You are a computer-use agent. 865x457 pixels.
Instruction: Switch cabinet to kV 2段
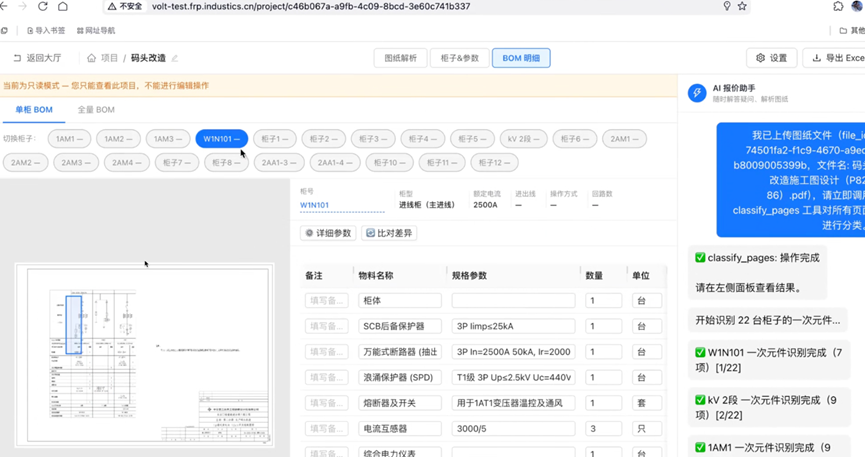[x=524, y=139]
